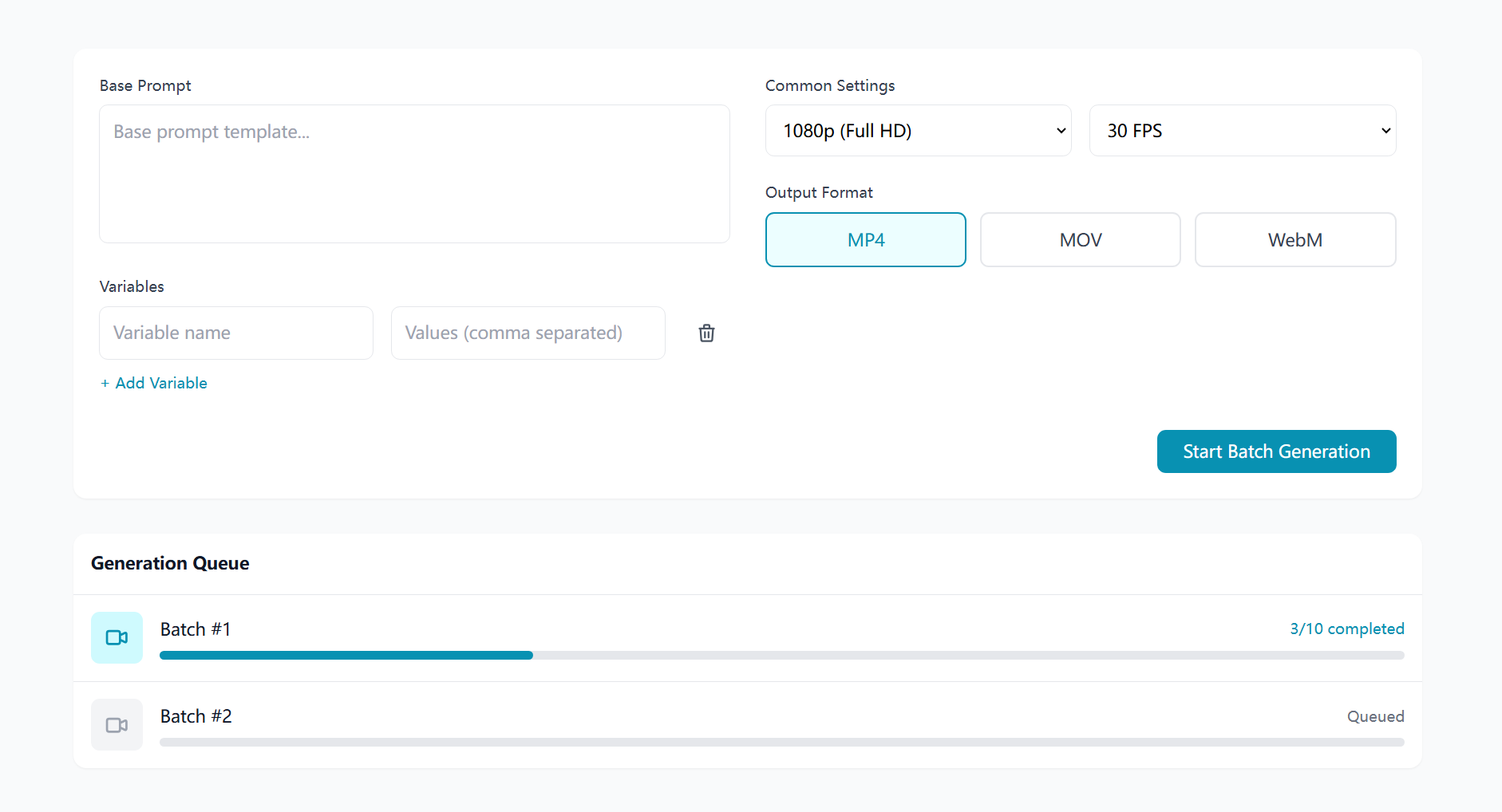Add a new variable
Image resolution: width=1502 pixels, height=812 pixels.
[154, 383]
